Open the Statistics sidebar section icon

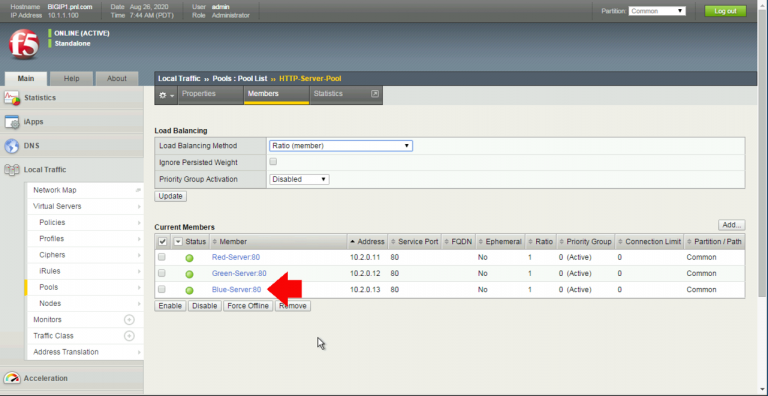pyautogui.click(x=12, y=98)
